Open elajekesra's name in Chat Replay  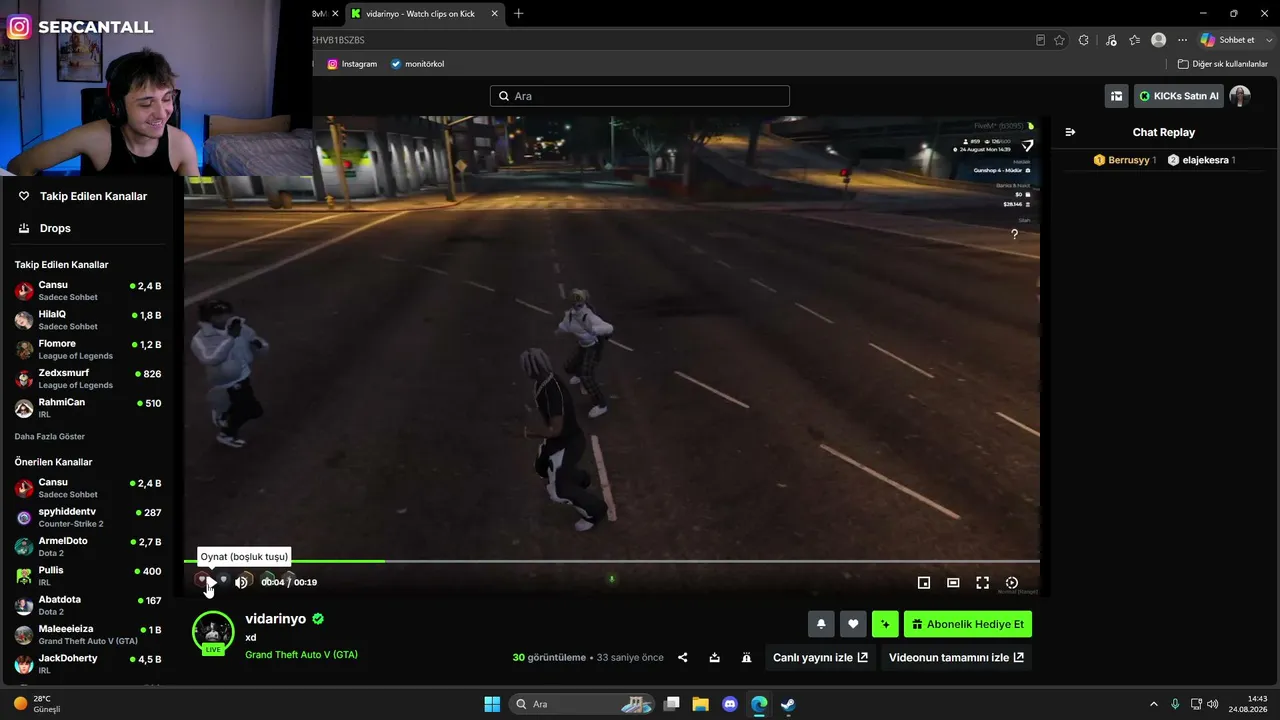[1206, 160]
